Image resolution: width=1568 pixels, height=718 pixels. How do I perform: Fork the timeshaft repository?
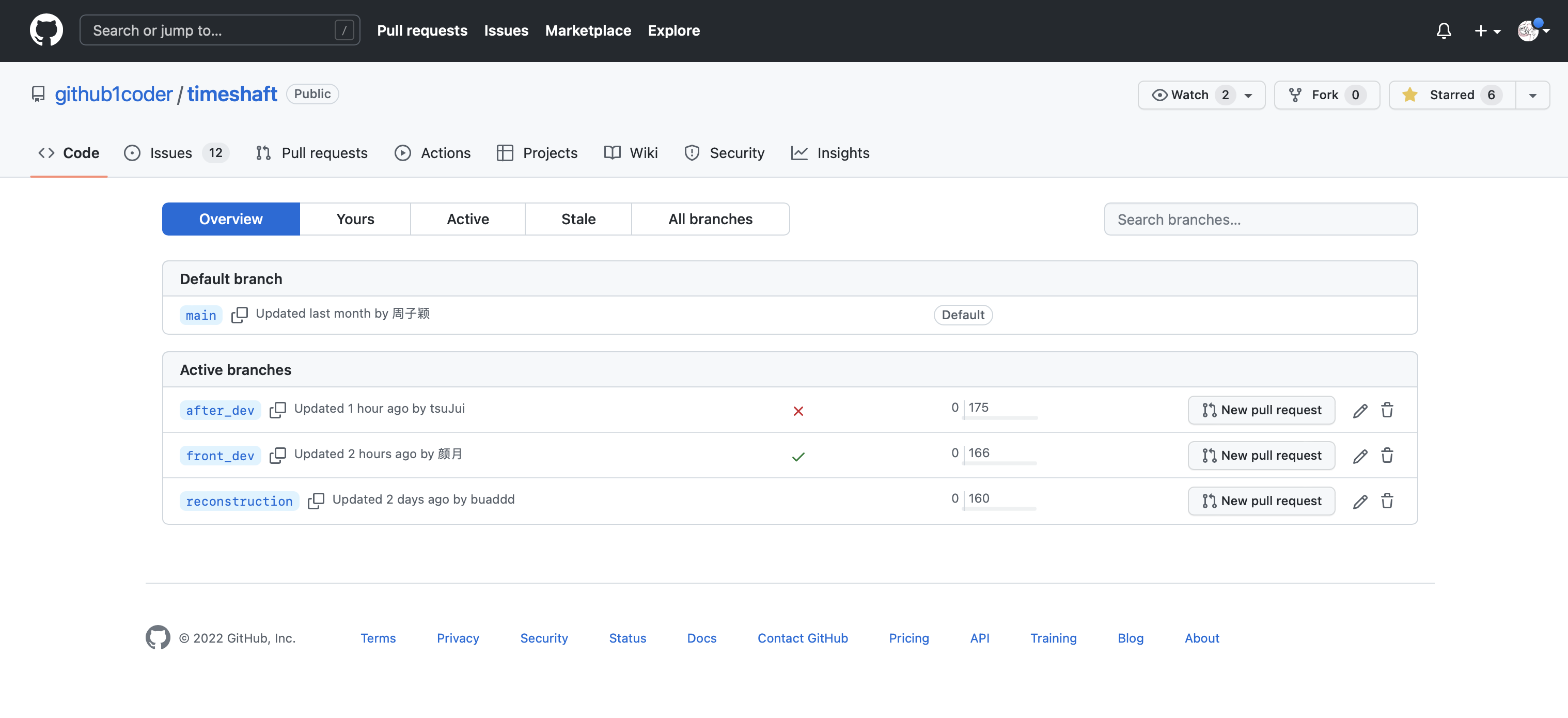click(1326, 95)
